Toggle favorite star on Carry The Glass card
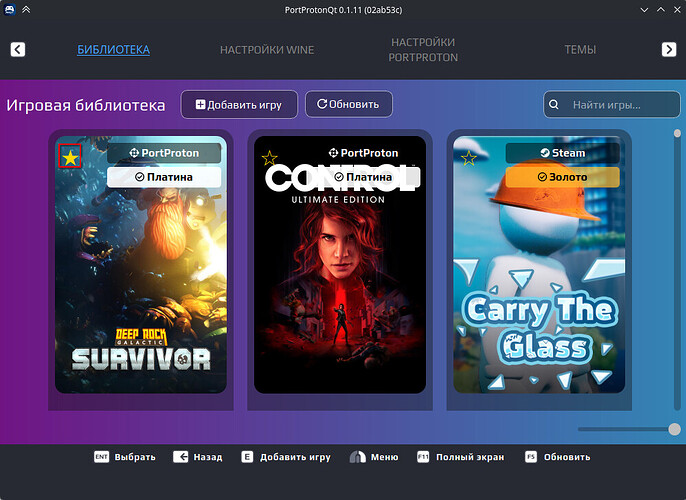Screen dimensions: 686x500 click(x=469, y=157)
